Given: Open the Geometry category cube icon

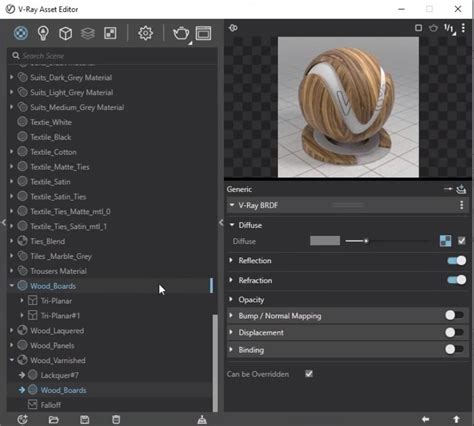Looking at the screenshot, I should click(65, 33).
